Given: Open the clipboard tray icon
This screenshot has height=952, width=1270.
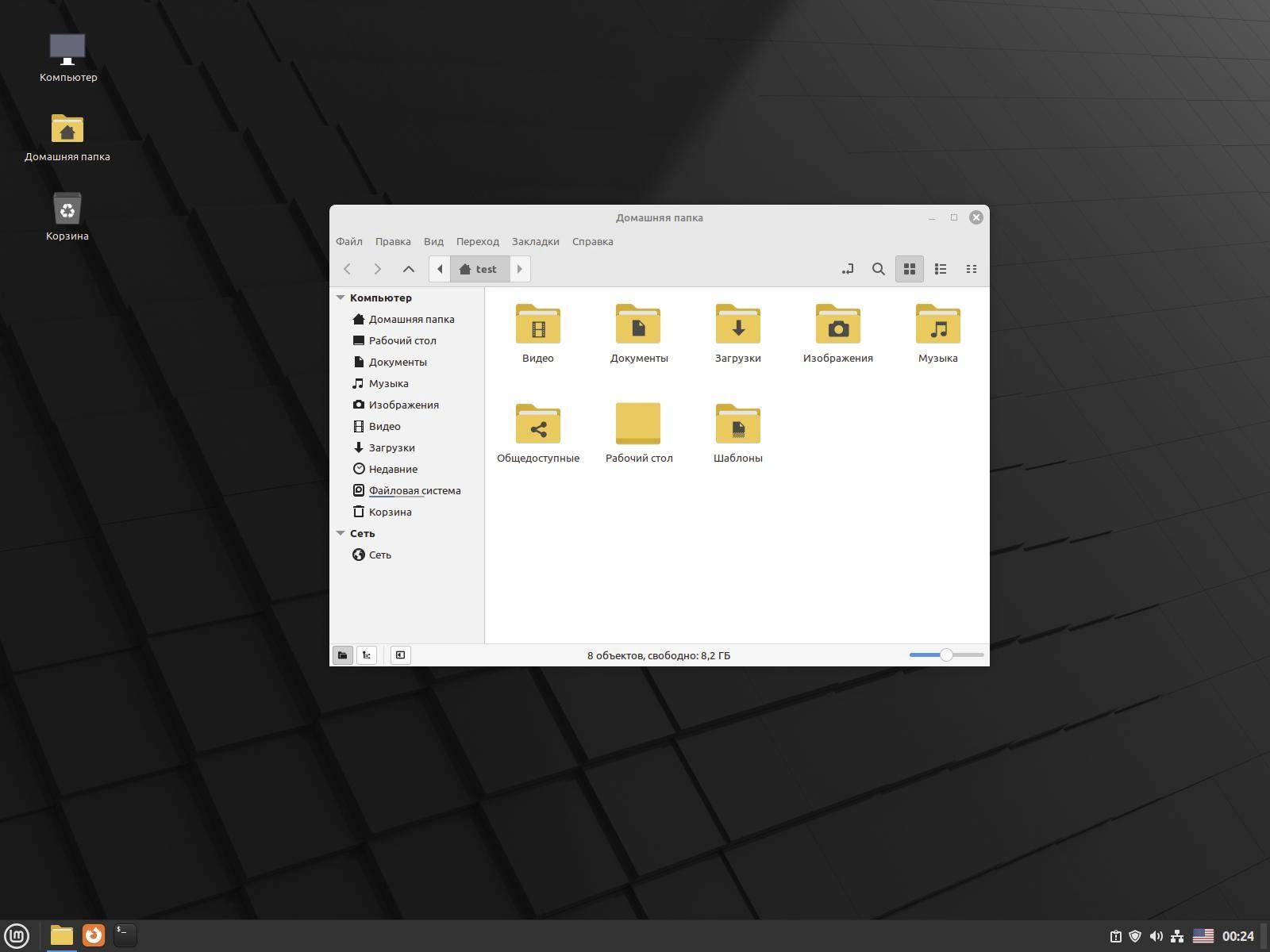Looking at the screenshot, I should coord(1115,936).
